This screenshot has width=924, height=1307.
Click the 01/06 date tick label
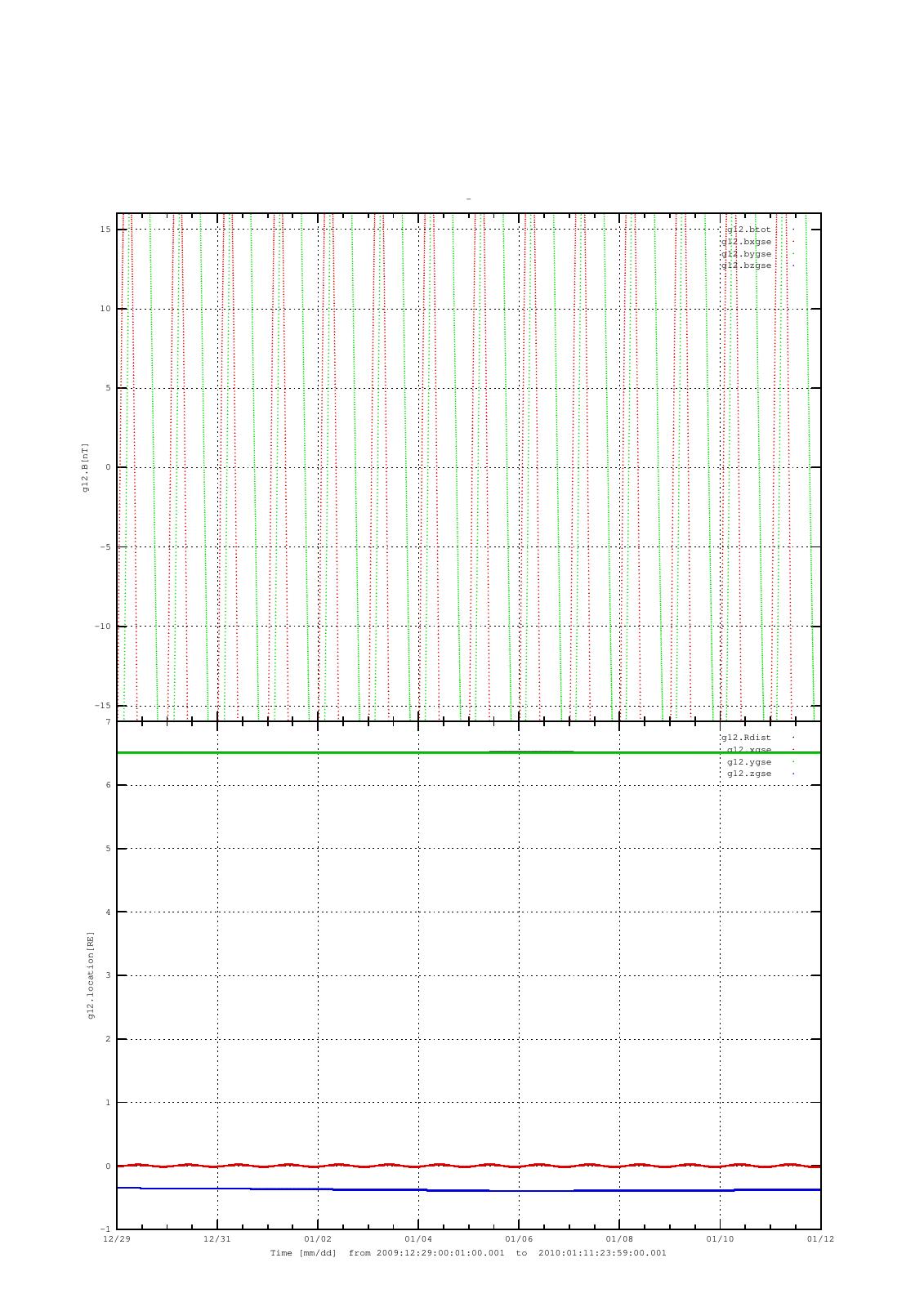click(x=519, y=1239)
